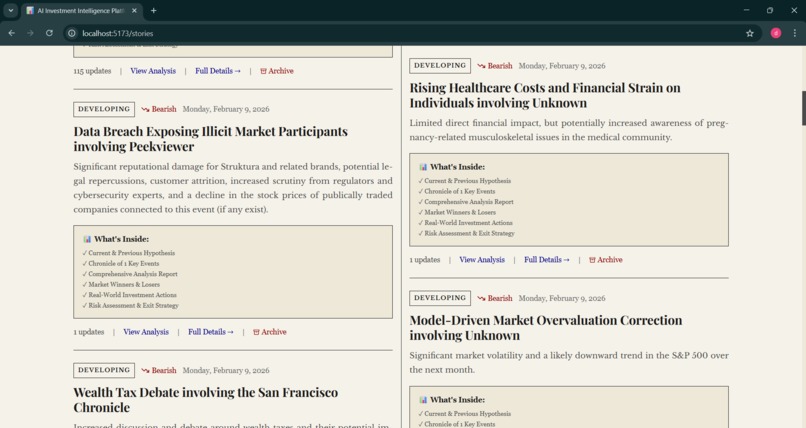Click Bearish trend icon on Model-Driven story
This screenshot has height=428, width=806.
tap(481, 298)
